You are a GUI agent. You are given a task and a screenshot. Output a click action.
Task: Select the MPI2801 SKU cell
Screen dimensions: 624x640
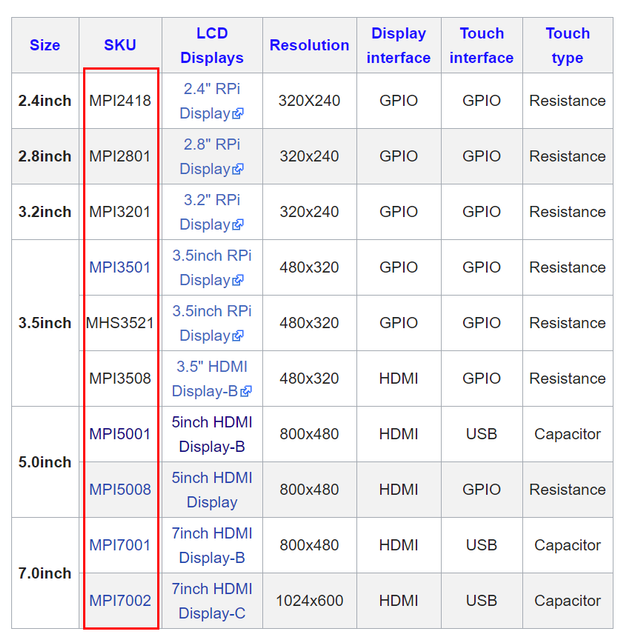point(120,156)
